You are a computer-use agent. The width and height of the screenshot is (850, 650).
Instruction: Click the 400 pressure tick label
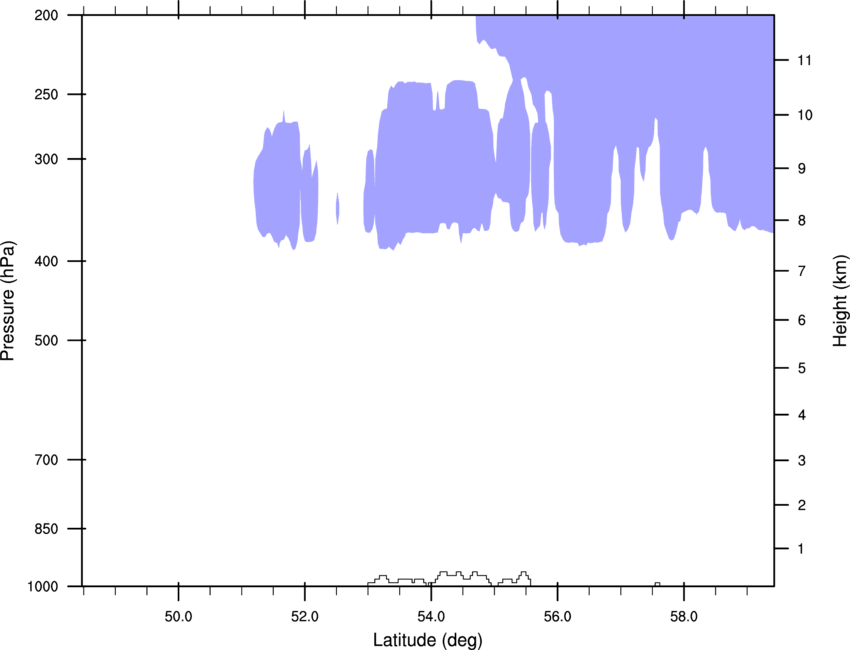pyautogui.click(x=46, y=261)
